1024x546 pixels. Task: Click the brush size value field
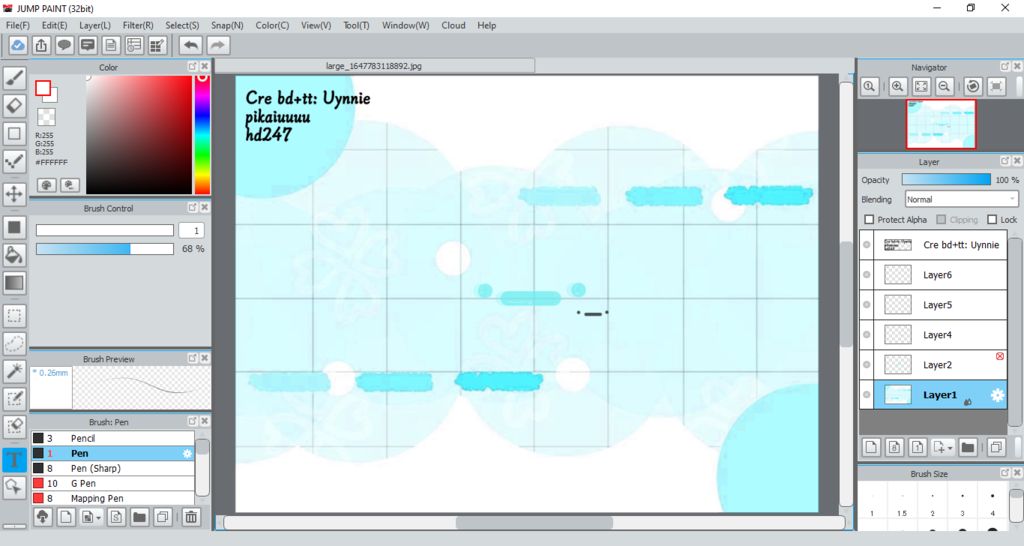click(191, 231)
